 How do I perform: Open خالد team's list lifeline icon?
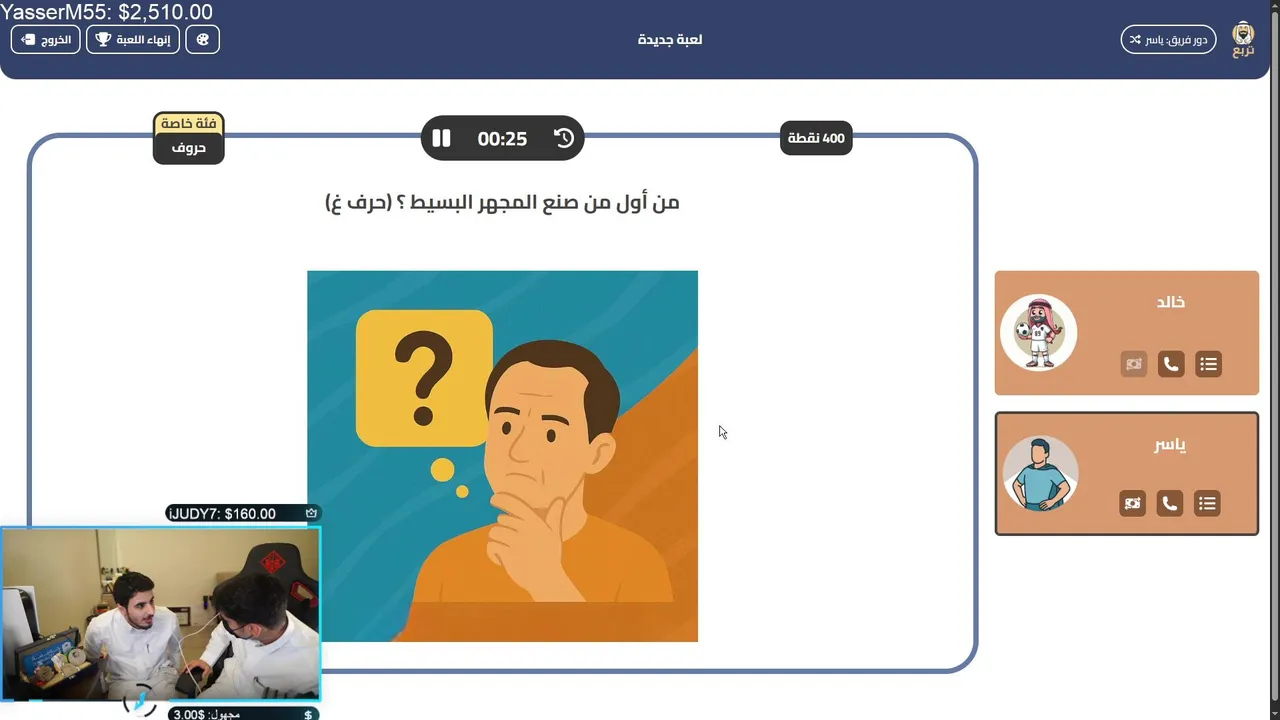tap(1209, 364)
